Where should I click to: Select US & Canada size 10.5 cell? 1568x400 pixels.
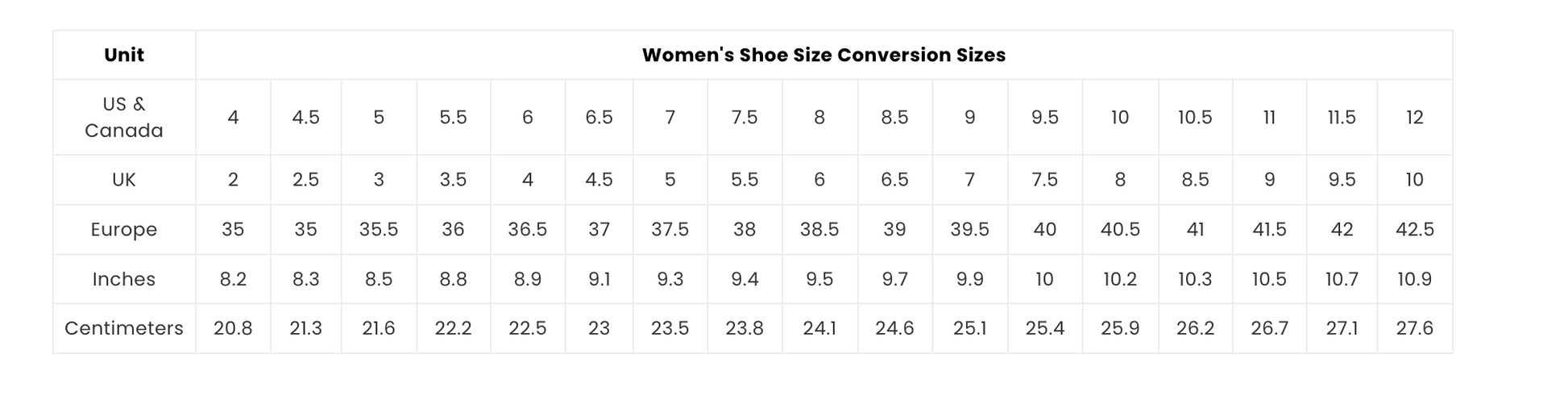(x=1195, y=117)
